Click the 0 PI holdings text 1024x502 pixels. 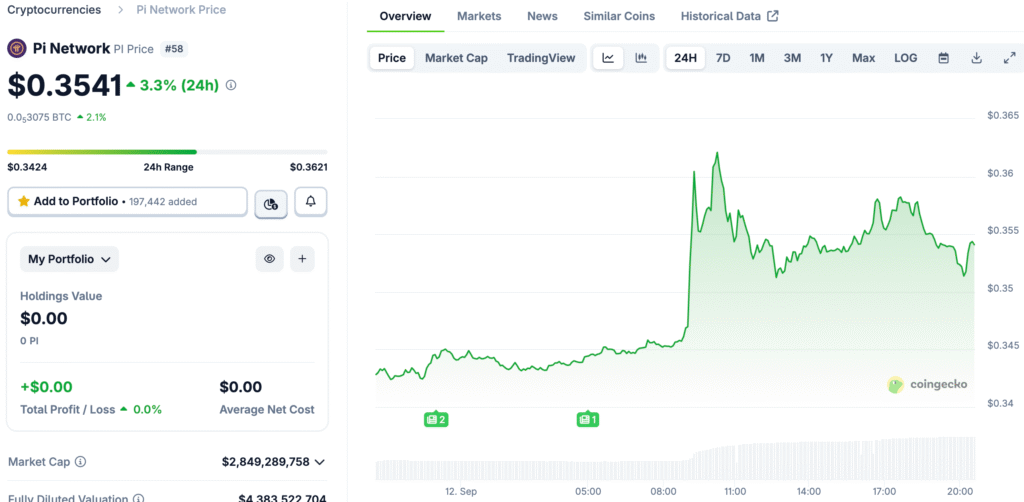click(x=29, y=341)
